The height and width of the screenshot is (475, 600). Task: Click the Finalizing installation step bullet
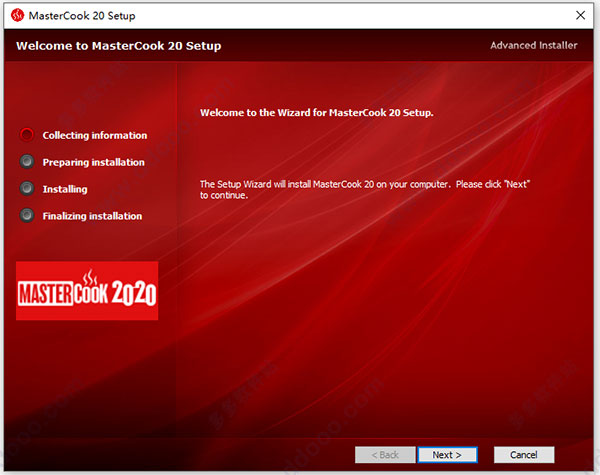pos(27,215)
